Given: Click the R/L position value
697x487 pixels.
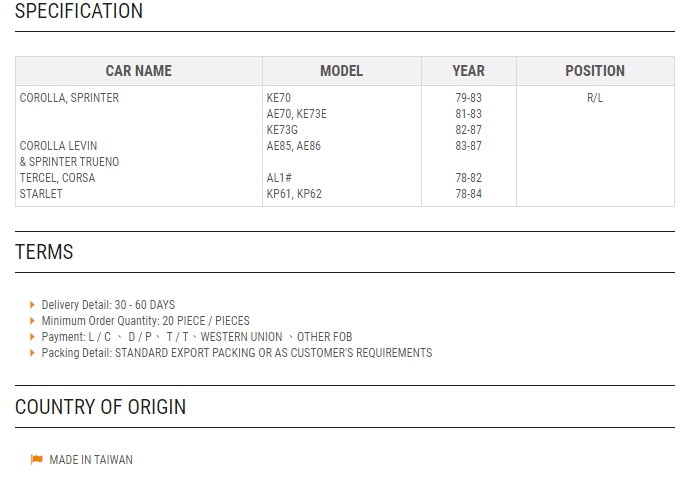Looking at the screenshot, I should (x=595, y=98).
